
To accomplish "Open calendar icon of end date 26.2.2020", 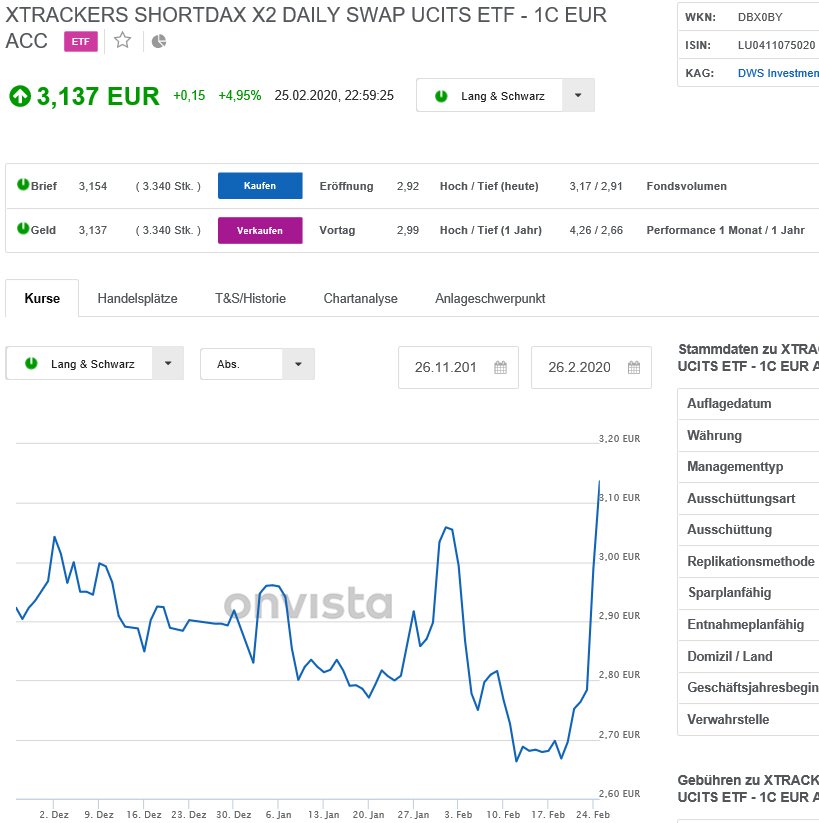I will click(633, 367).
